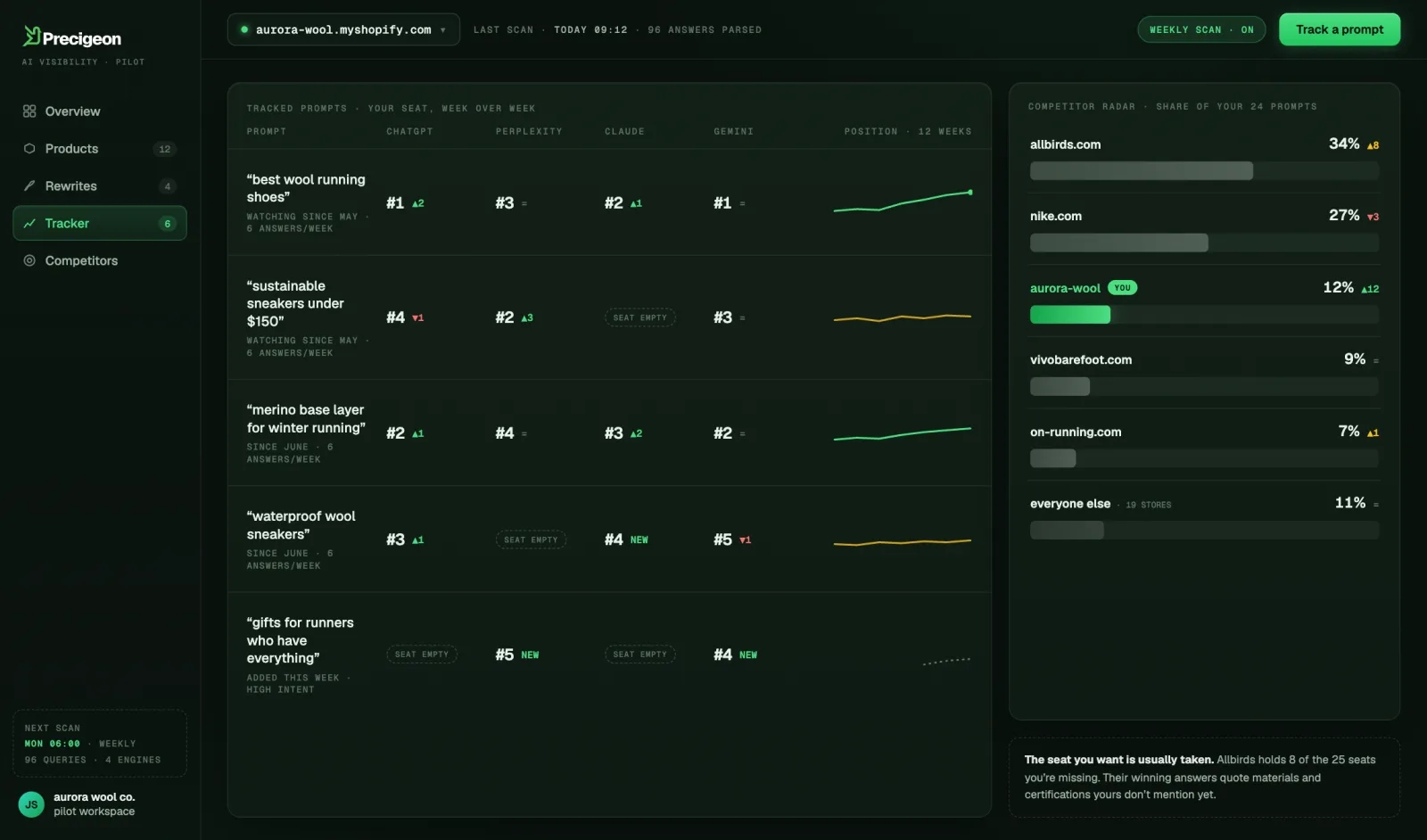Click the 12% aurora-wool share value
1427x840 pixels.
1338,287
